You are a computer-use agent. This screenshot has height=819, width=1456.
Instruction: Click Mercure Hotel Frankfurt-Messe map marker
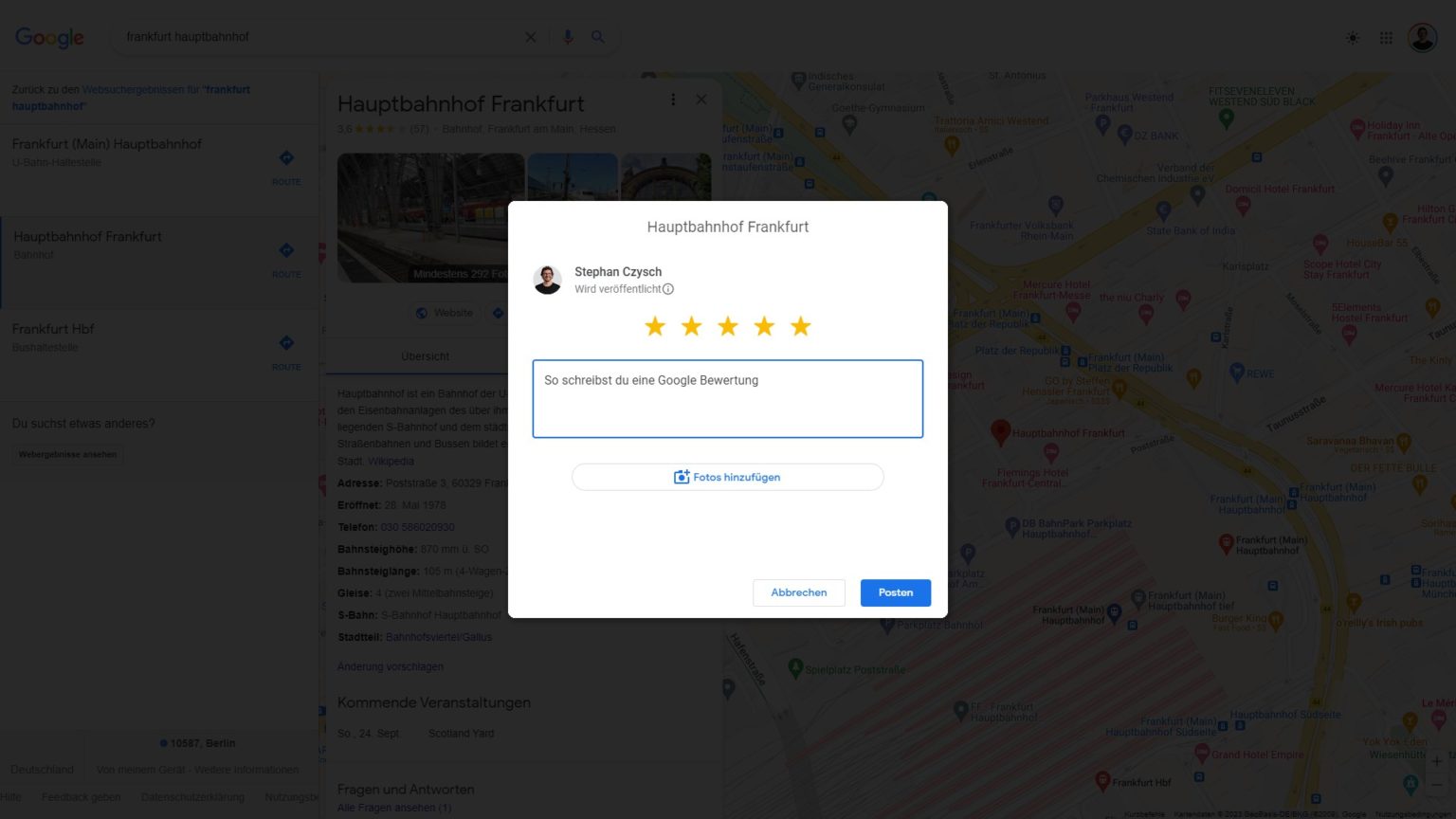(x=1072, y=312)
